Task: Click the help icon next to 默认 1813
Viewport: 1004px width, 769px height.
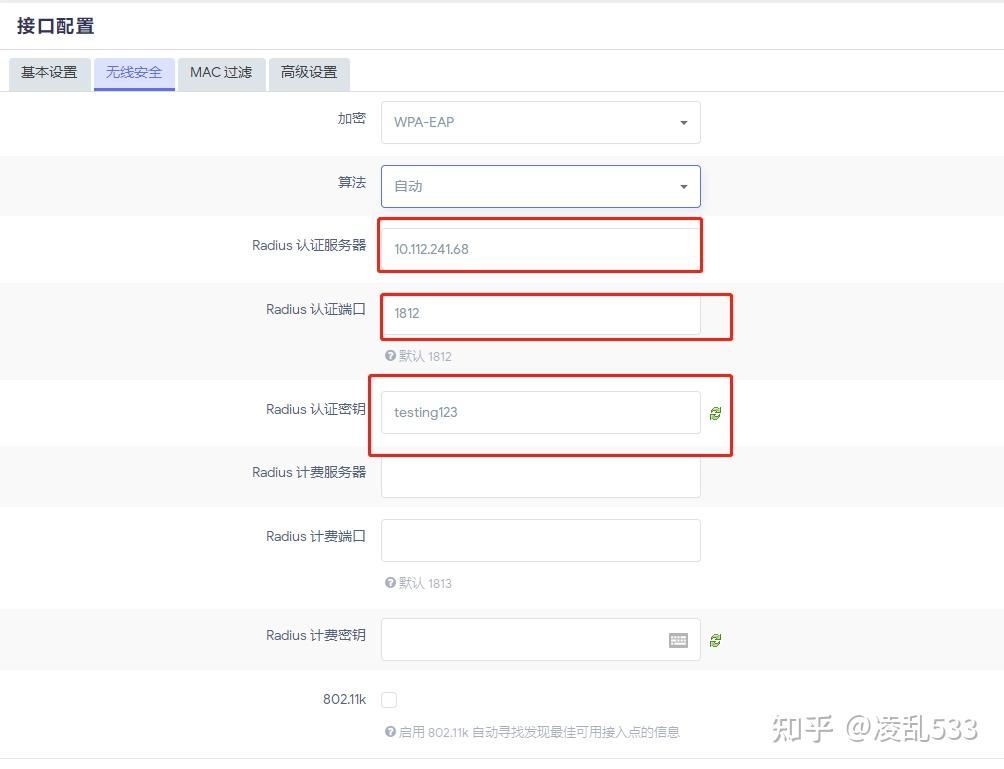Action: coord(389,583)
